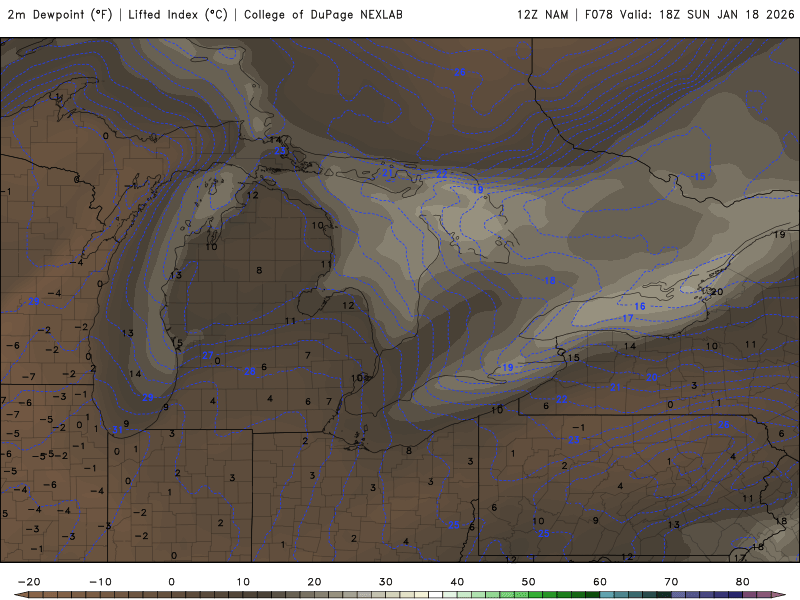Click the '-10' color scale label
Viewport: 800px width, 600px height.
tap(100, 582)
